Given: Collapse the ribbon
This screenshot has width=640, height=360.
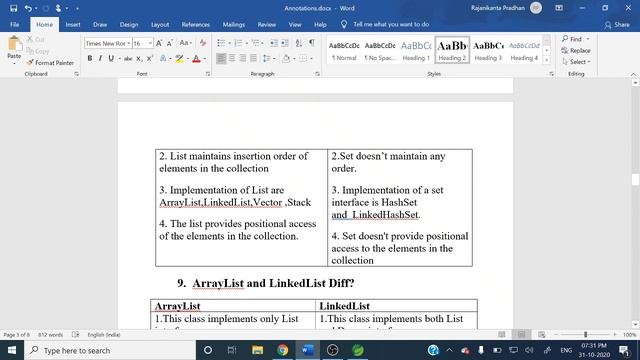Looking at the screenshot, I should pyautogui.click(x=633, y=74).
